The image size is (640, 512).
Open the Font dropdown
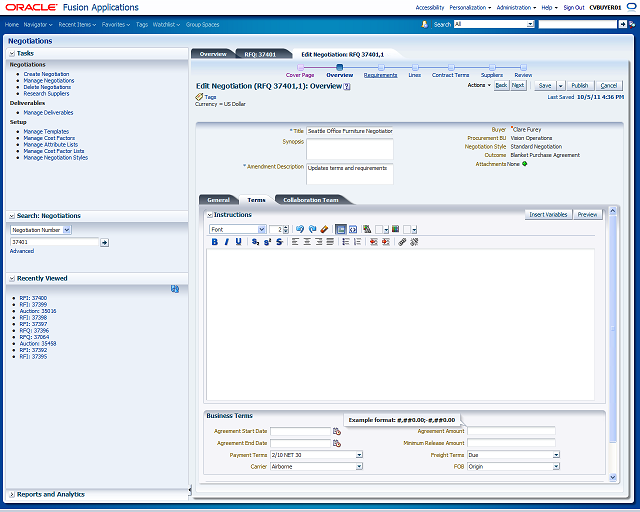[x=262, y=229]
